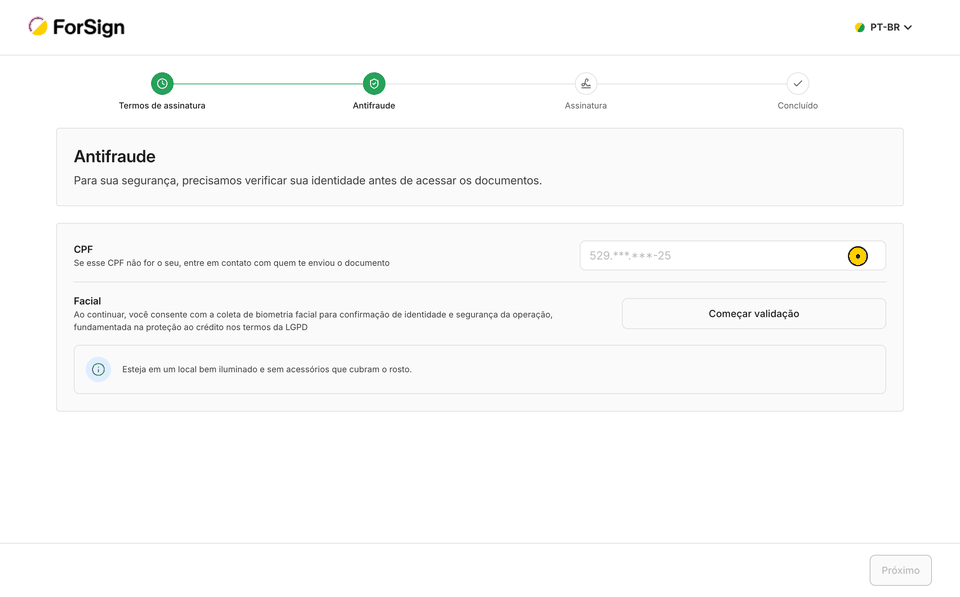Click the clock icon for Termos de assinatura

[162, 83]
